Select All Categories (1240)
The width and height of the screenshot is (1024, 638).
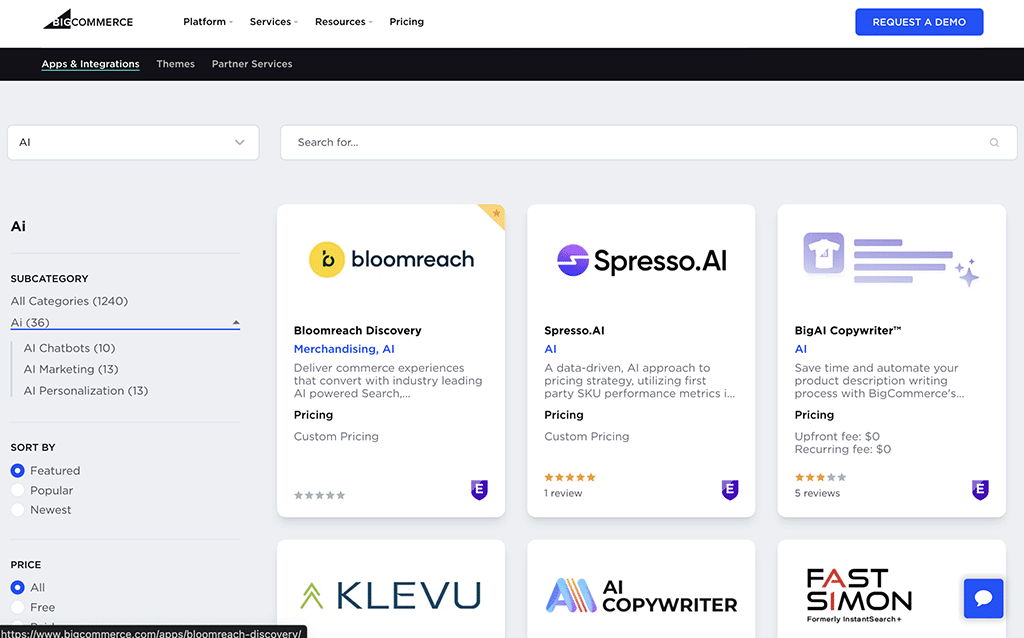[x=69, y=301]
